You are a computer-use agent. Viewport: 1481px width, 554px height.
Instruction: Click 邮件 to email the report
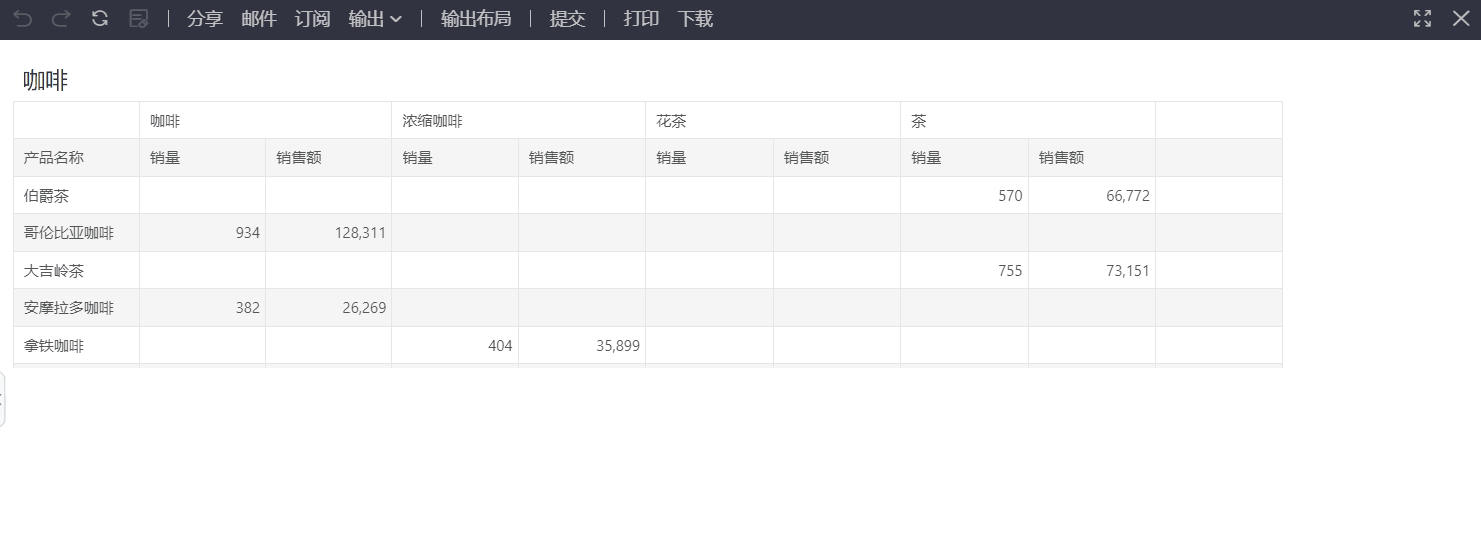tap(259, 19)
